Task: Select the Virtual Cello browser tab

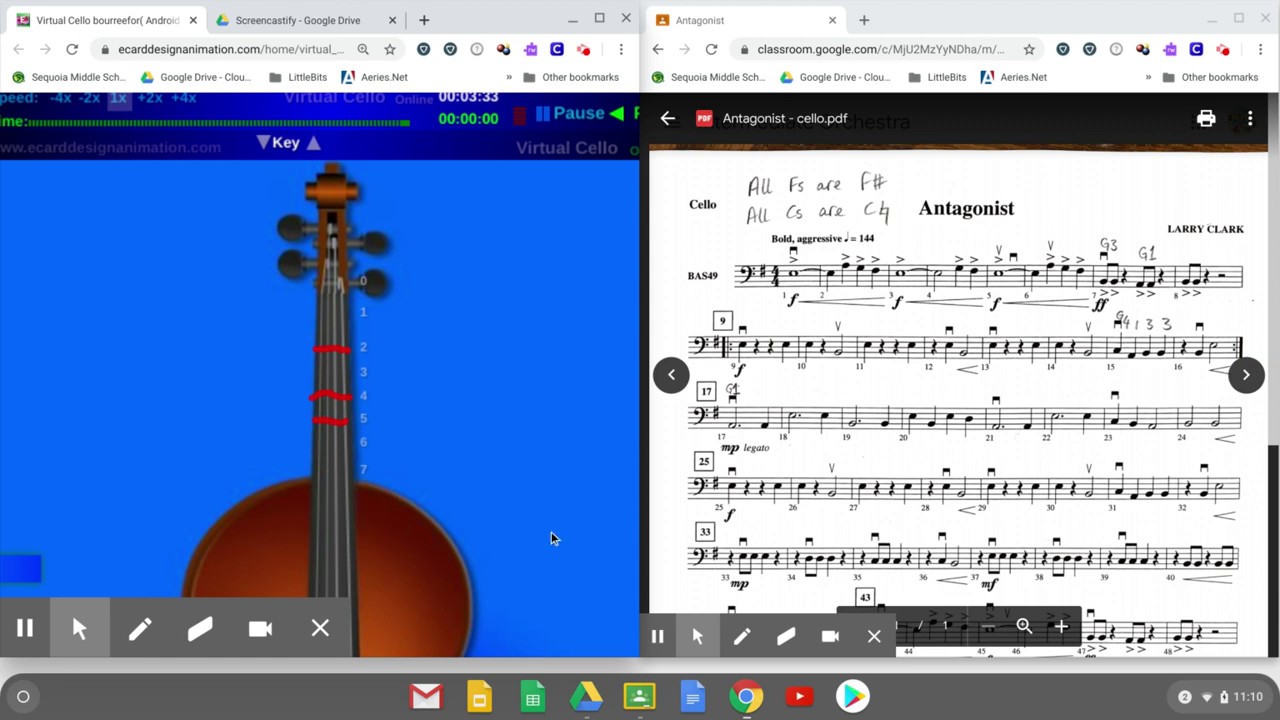Action: (x=107, y=20)
